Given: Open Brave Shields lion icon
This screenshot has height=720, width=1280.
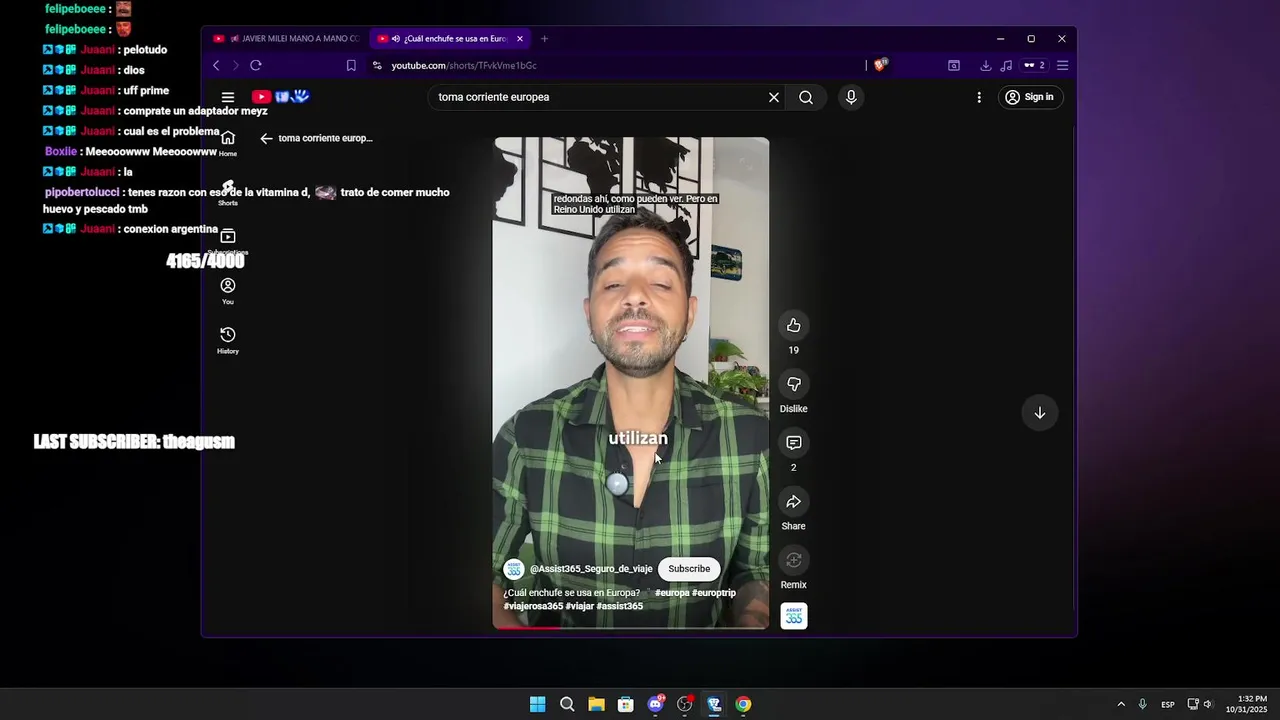Looking at the screenshot, I should click(880, 65).
